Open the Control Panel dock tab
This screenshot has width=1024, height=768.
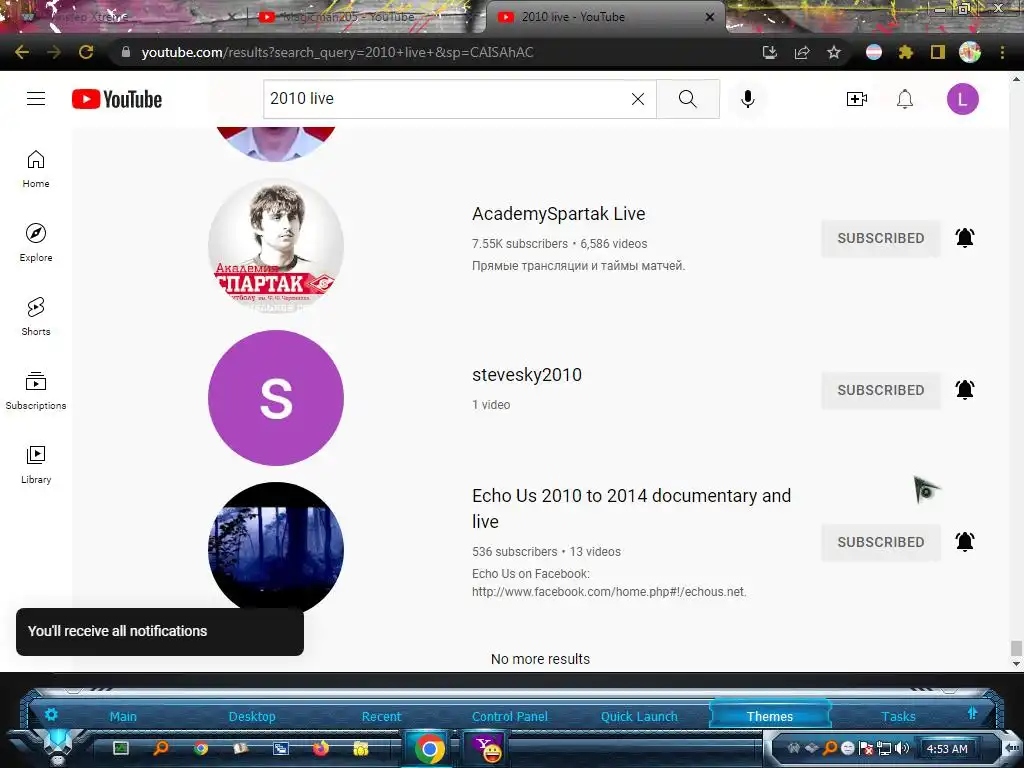coord(510,716)
